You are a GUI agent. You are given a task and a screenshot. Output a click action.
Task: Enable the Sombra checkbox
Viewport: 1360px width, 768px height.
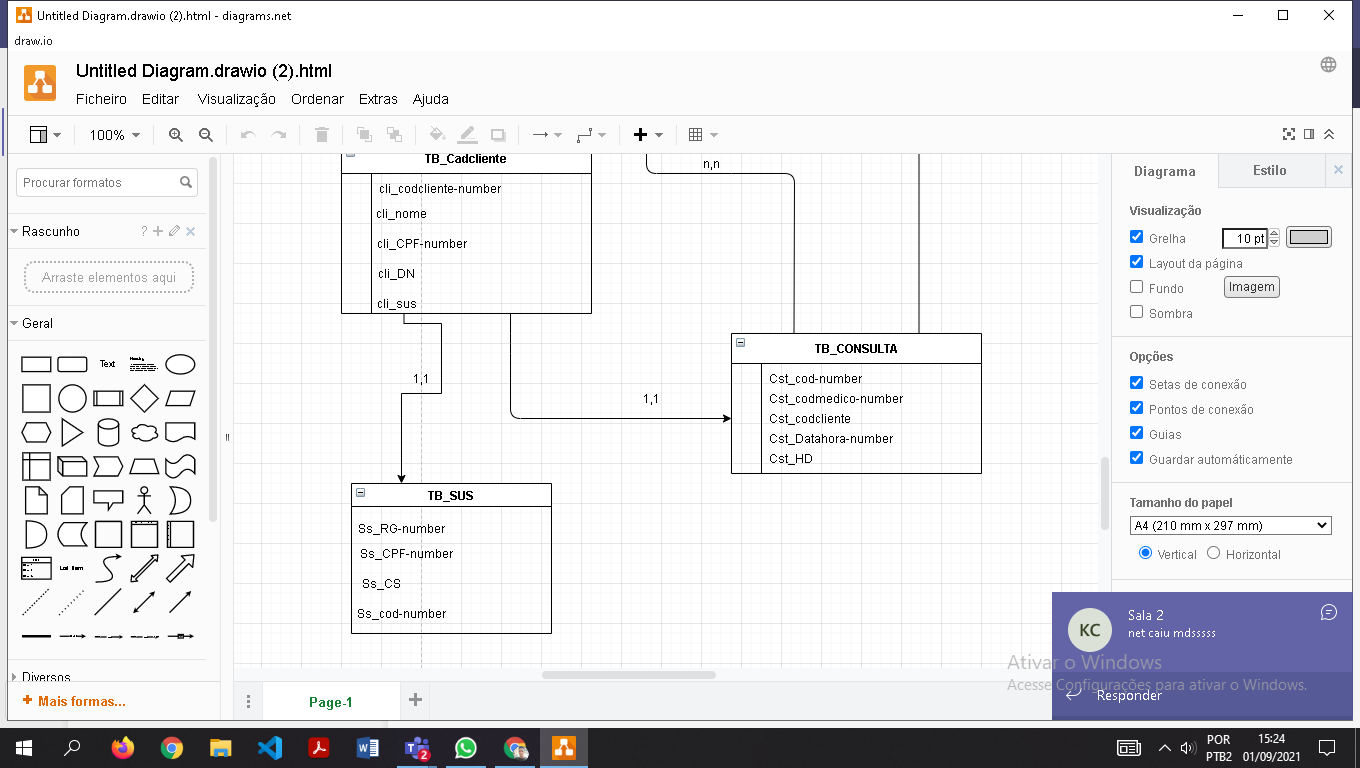(x=1136, y=312)
